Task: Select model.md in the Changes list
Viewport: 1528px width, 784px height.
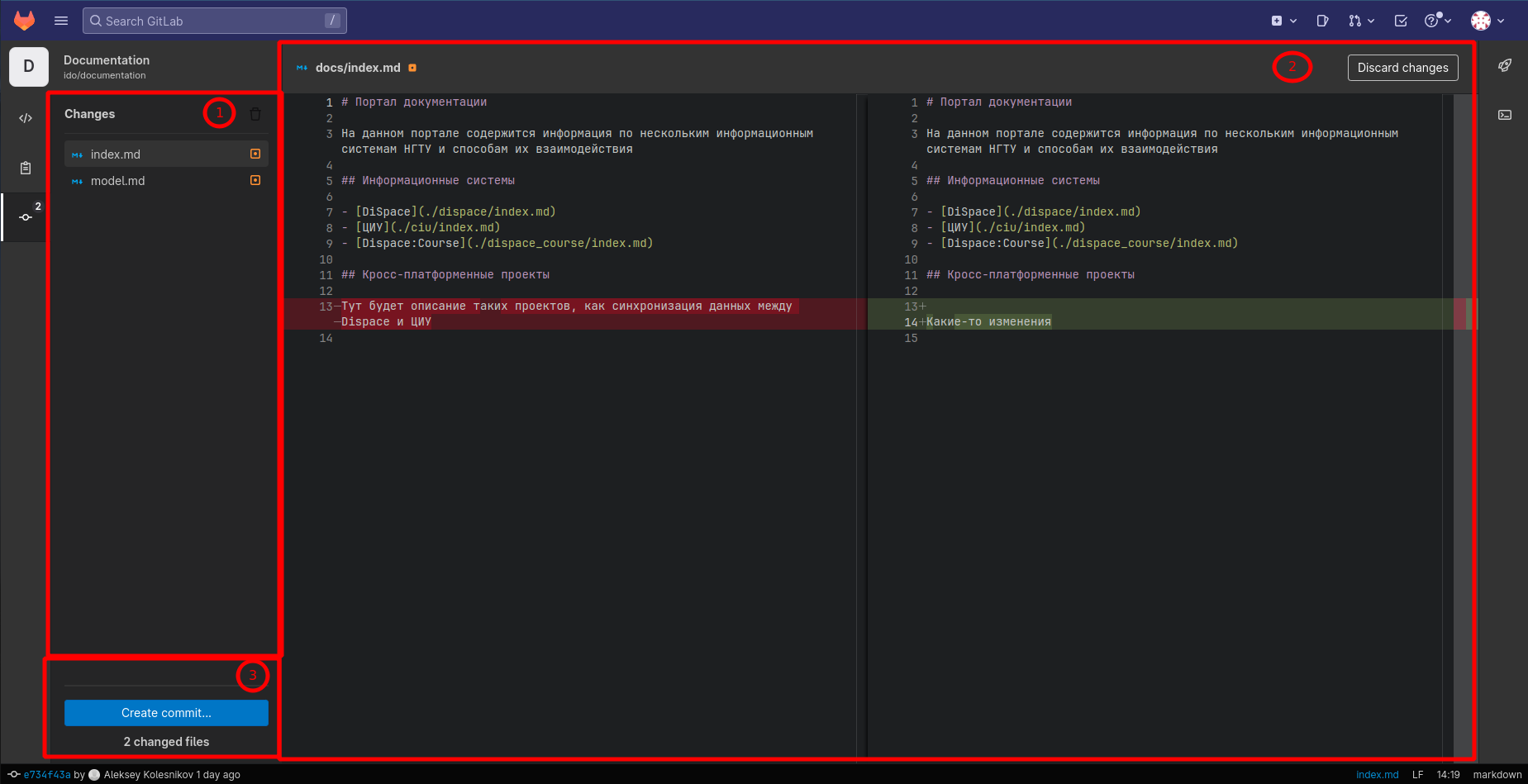Action: tap(166, 180)
